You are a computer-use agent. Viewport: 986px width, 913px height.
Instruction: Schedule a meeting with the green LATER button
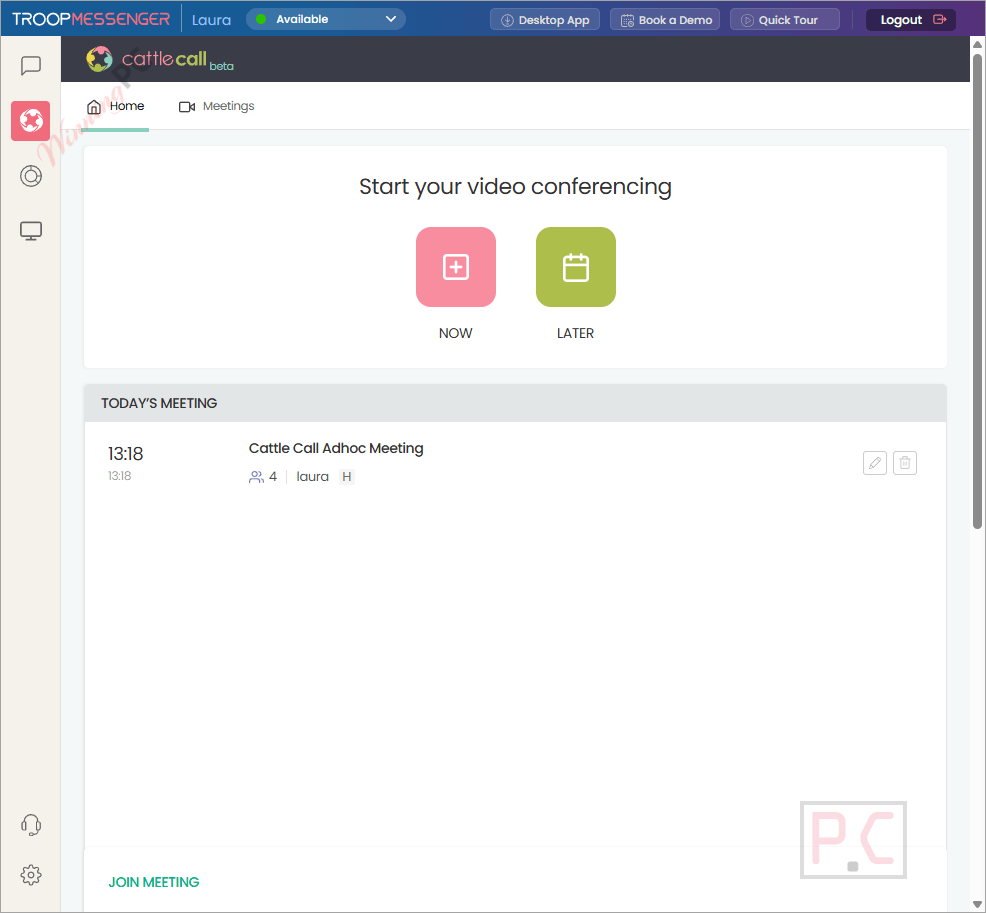click(x=575, y=267)
